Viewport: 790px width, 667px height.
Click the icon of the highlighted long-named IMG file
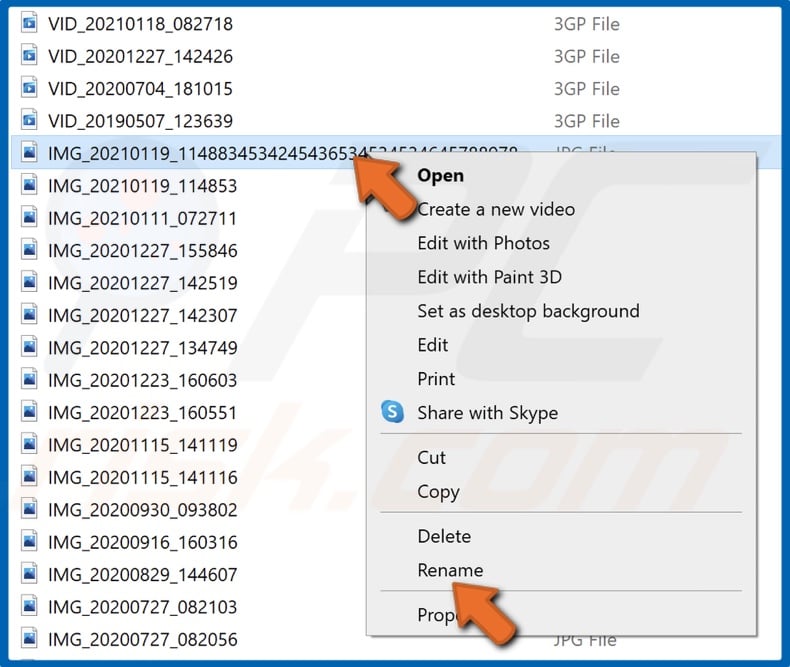point(29,153)
